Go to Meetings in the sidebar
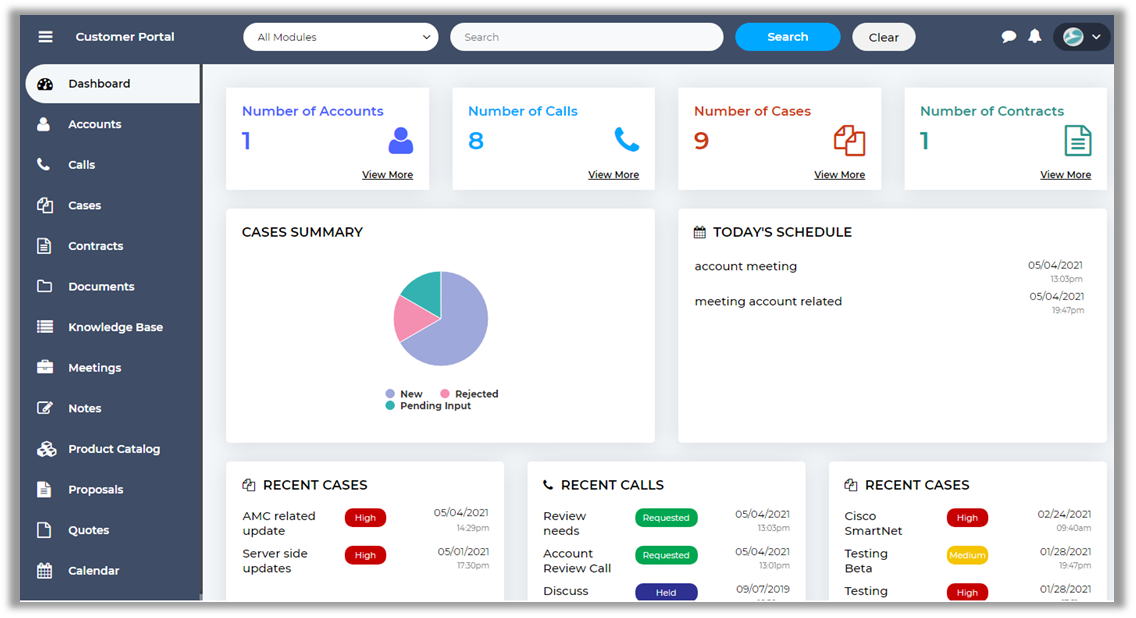1136x618 pixels. tap(94, 368)
